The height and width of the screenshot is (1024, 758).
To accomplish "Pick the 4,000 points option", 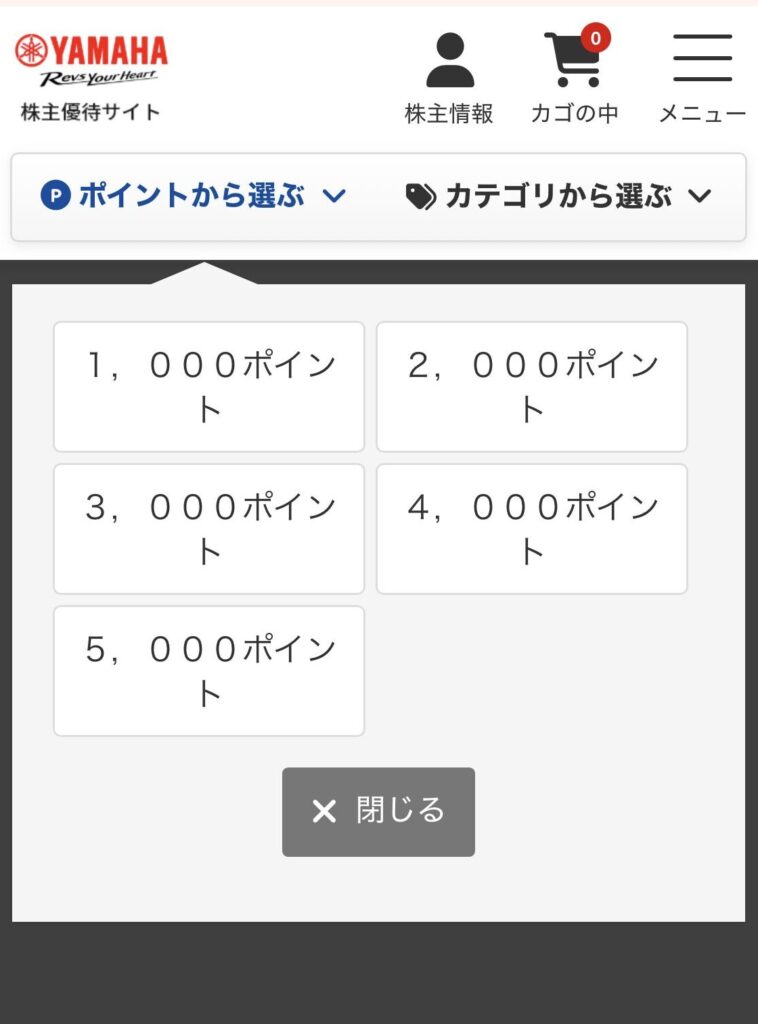I will point(531,529).
